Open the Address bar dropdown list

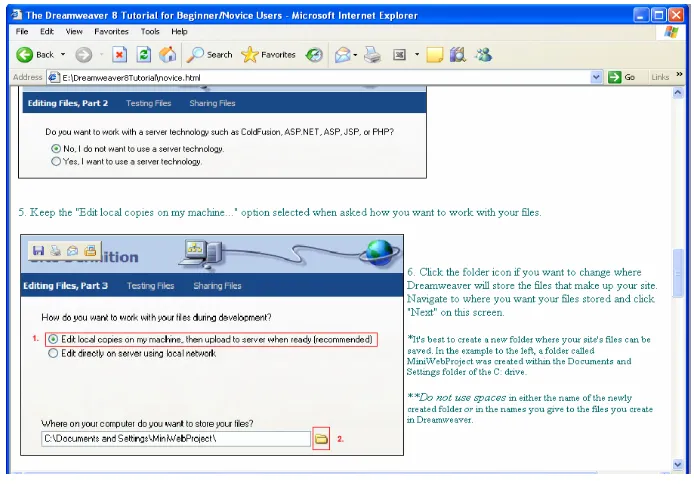click(596, 77)
